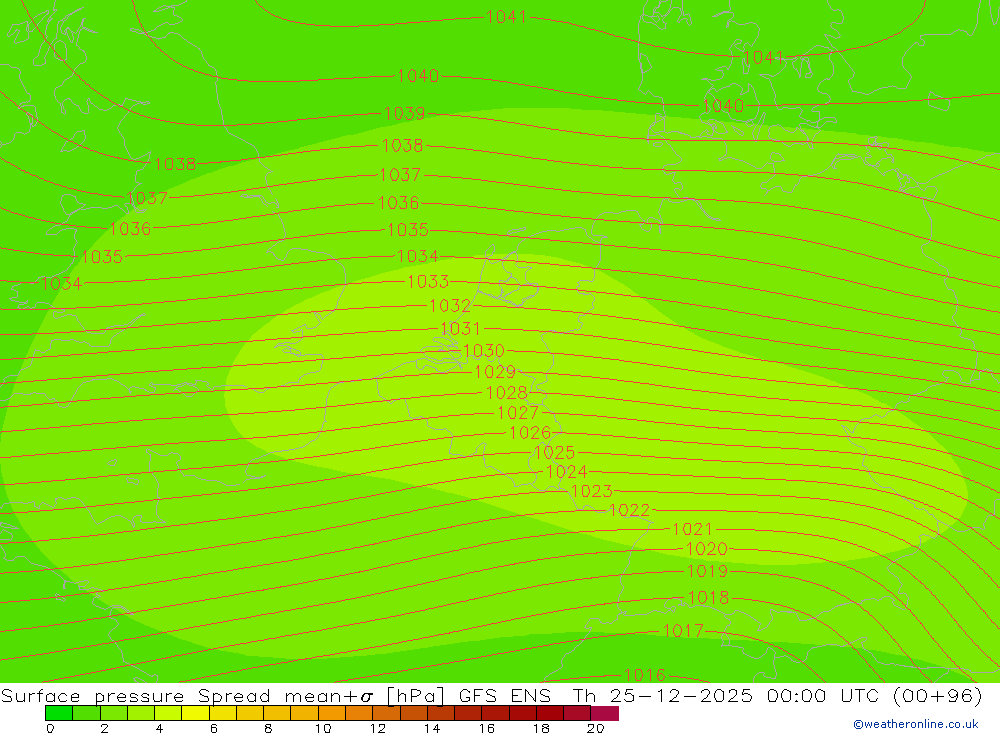
Task: Click the 1022 isobar label
Action: [x=629, y=510]
